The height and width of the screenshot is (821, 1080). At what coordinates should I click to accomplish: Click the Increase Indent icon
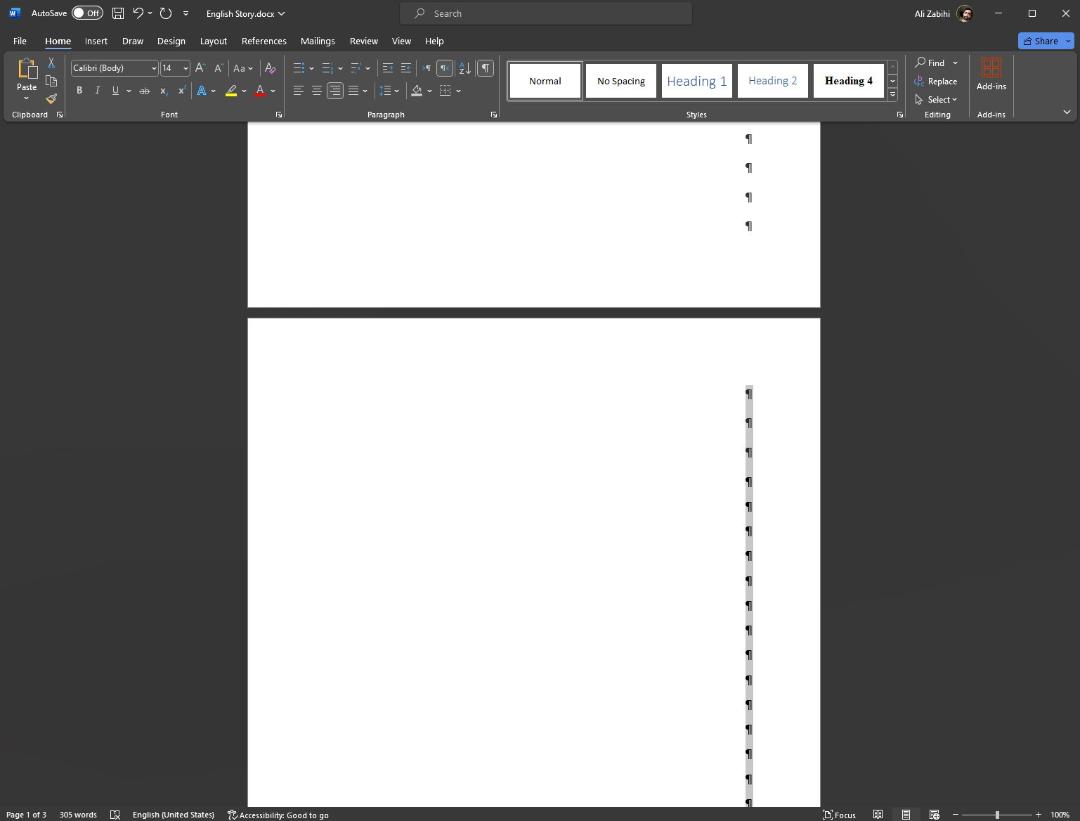pos(406,68)
